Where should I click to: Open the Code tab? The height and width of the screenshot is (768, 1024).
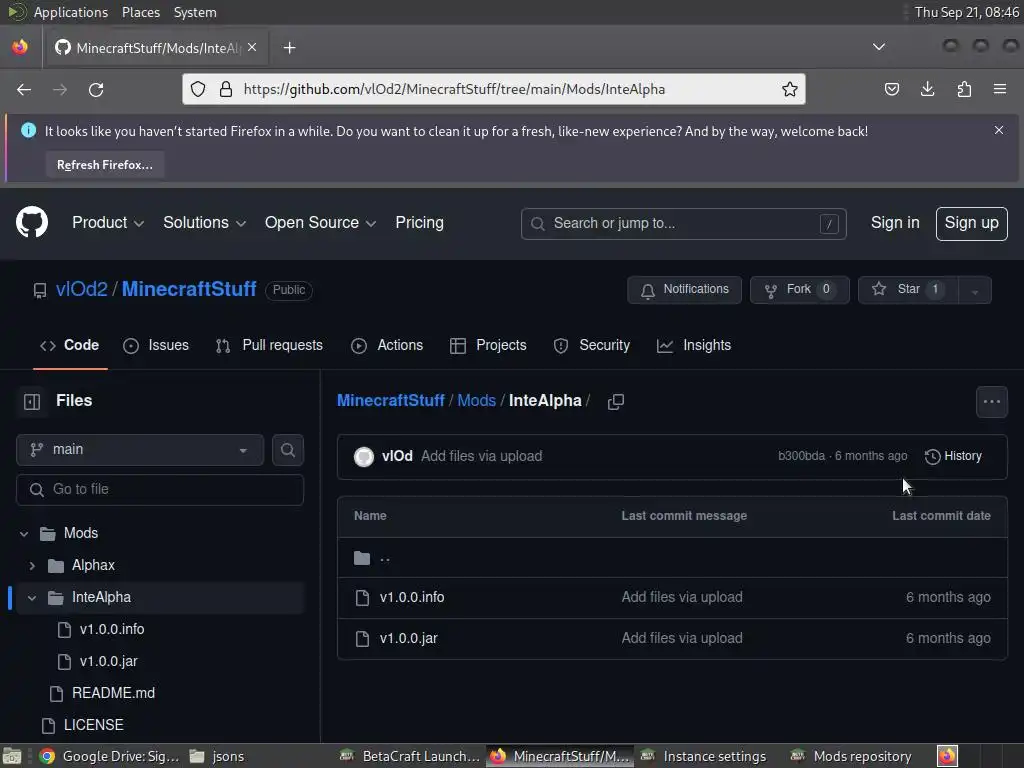(70, 345)
